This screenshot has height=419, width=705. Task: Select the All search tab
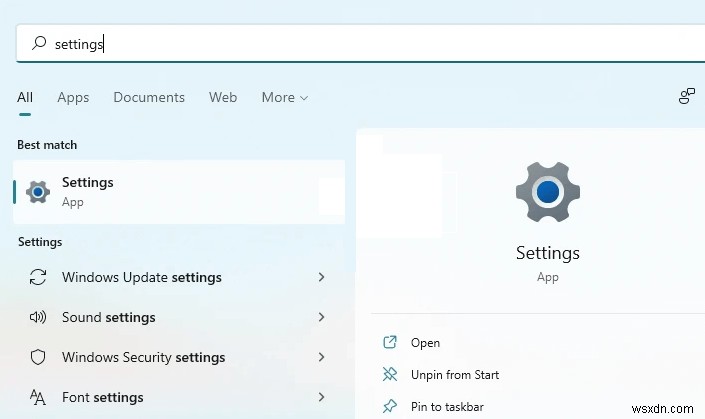25,97
